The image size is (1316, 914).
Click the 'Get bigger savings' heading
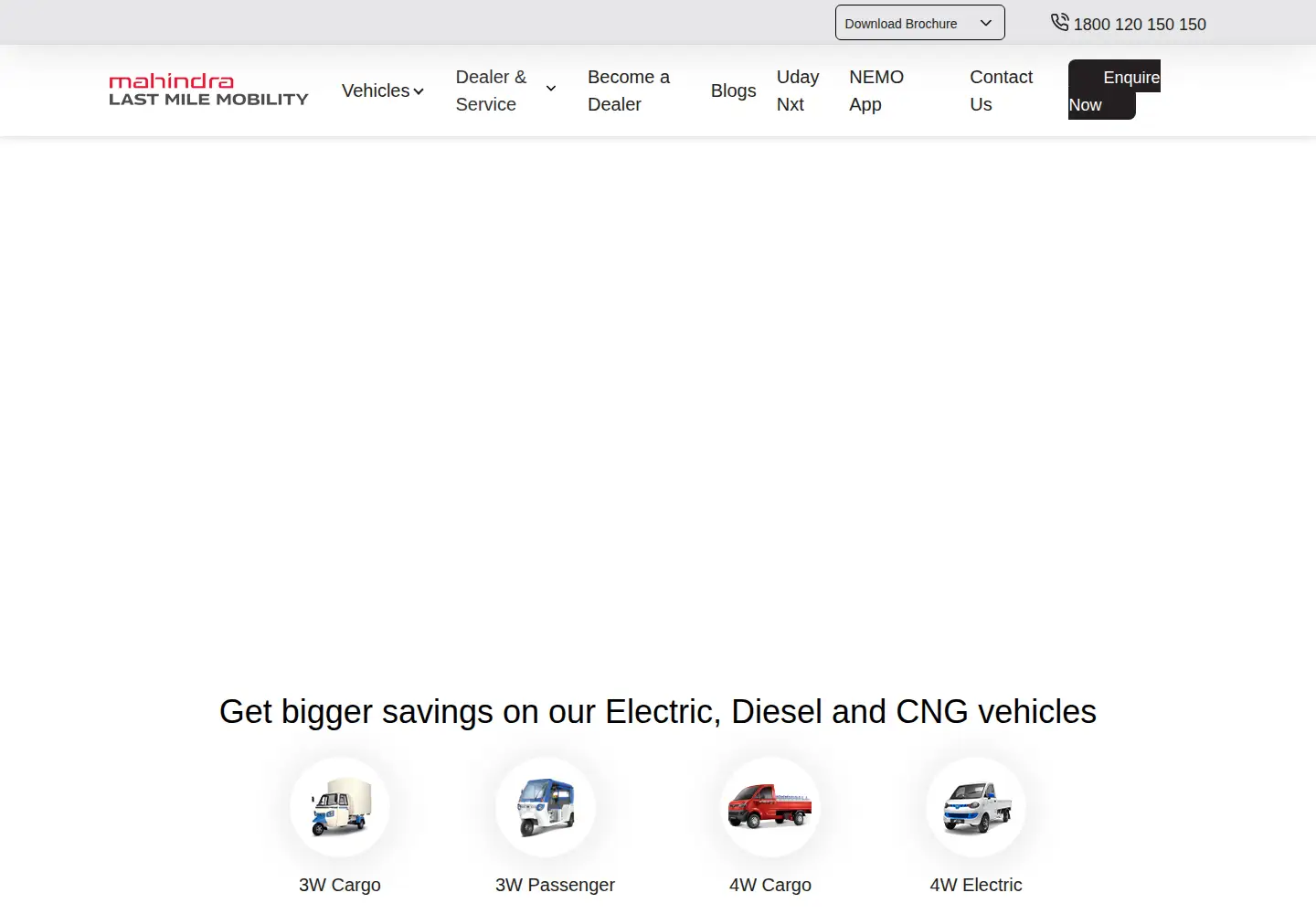(658, 712)
